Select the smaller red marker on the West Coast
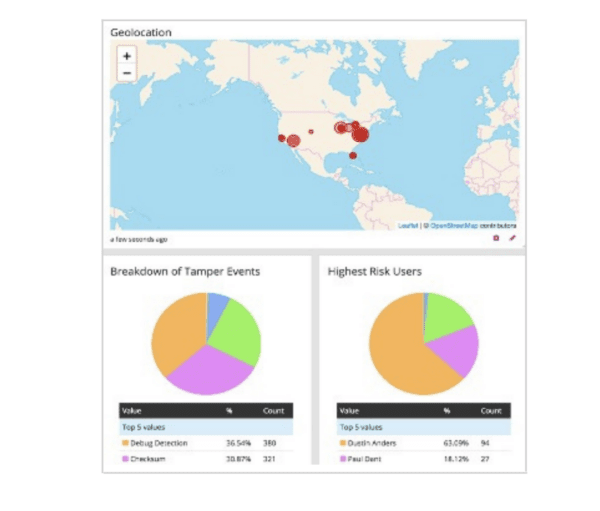The image size is (600, 511). (x=282, y=138)
